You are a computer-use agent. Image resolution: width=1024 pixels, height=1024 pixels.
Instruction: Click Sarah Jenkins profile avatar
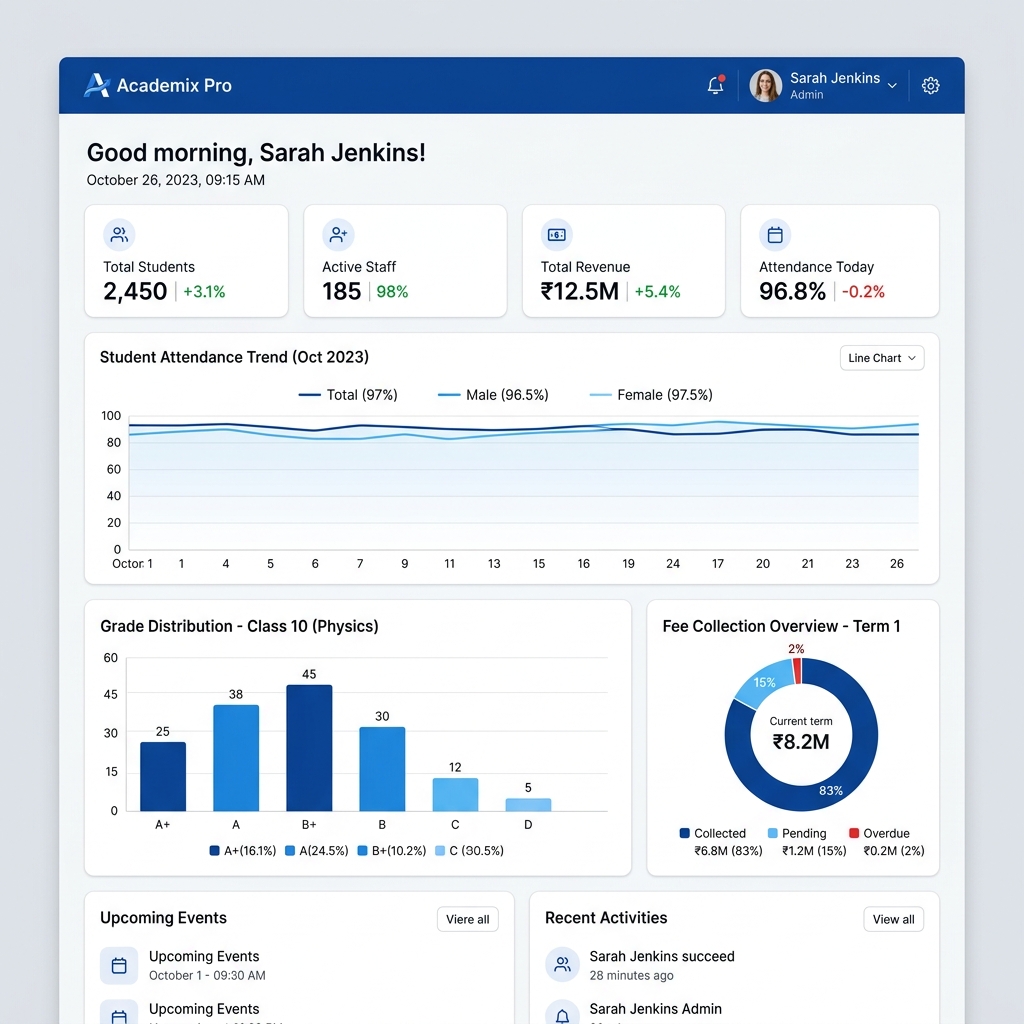click(765, 86)
